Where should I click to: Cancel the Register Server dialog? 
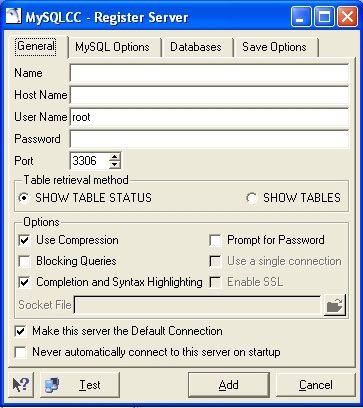point(316,385)
